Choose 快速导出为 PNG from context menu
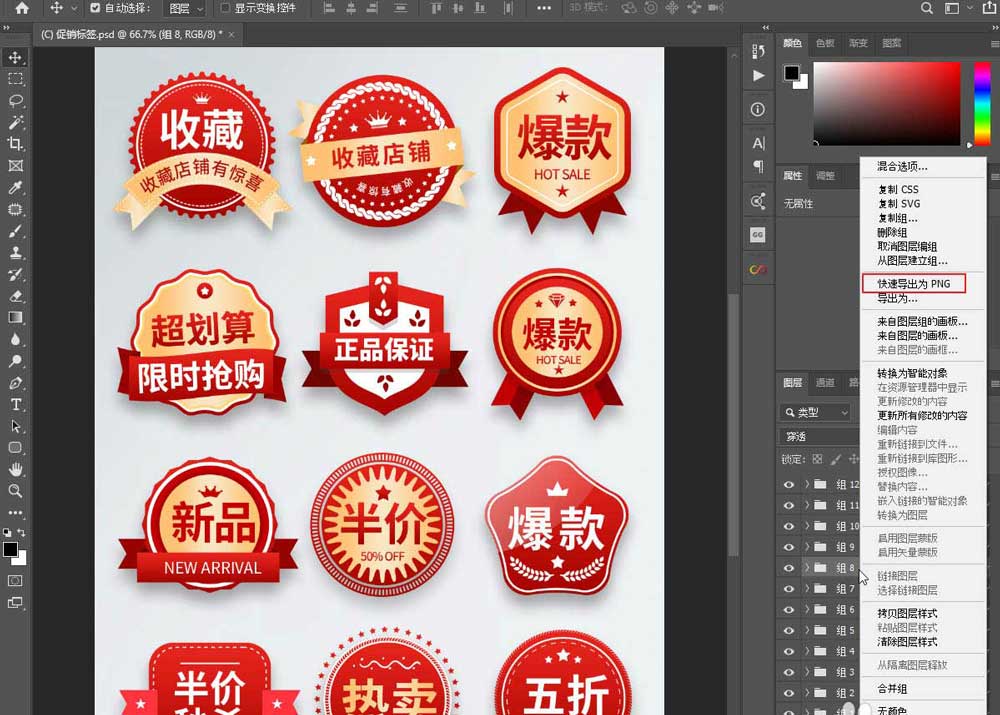 pos(914,284)
